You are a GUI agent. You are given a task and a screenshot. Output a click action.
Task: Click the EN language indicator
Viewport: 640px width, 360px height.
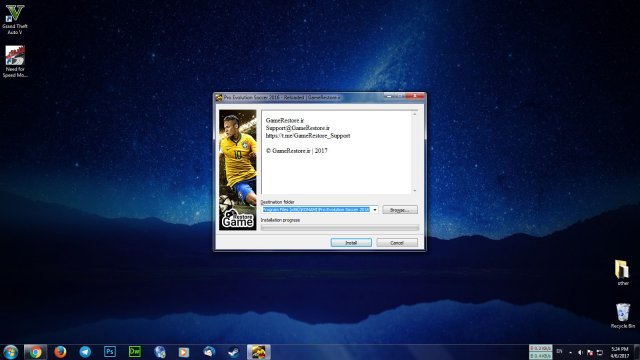point(560,351)
